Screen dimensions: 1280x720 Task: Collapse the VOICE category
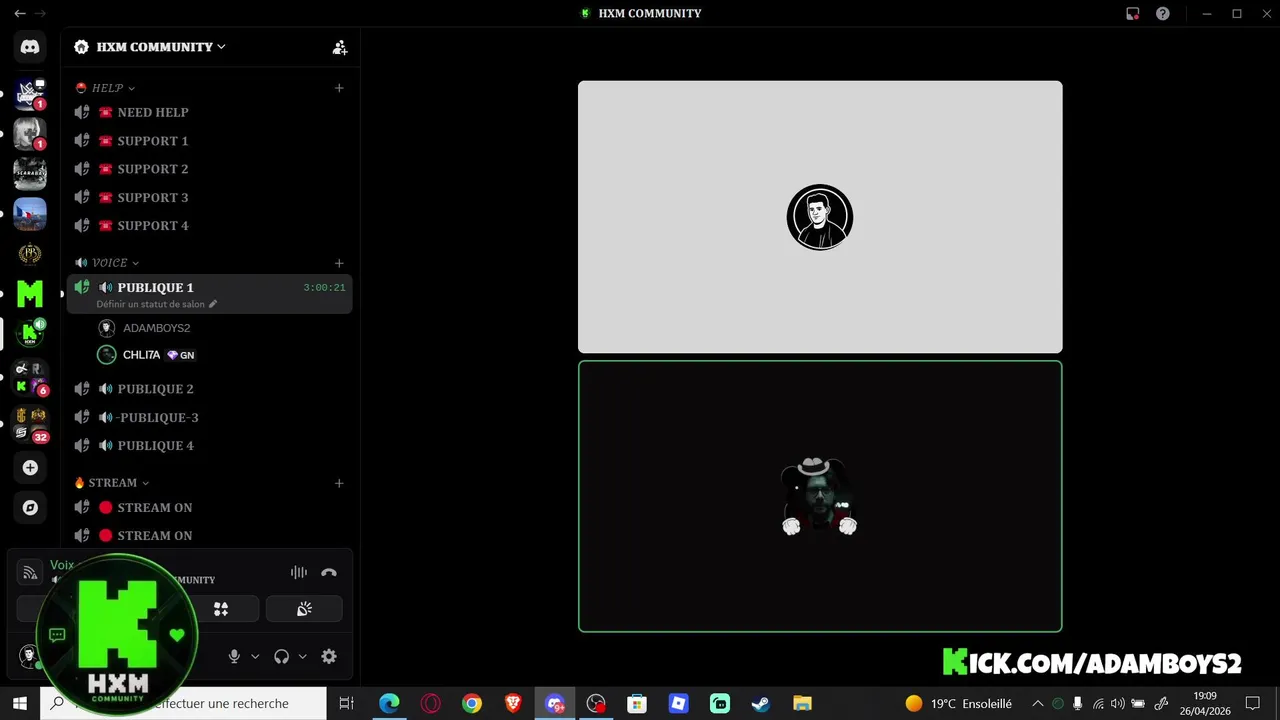pos(108,263)
